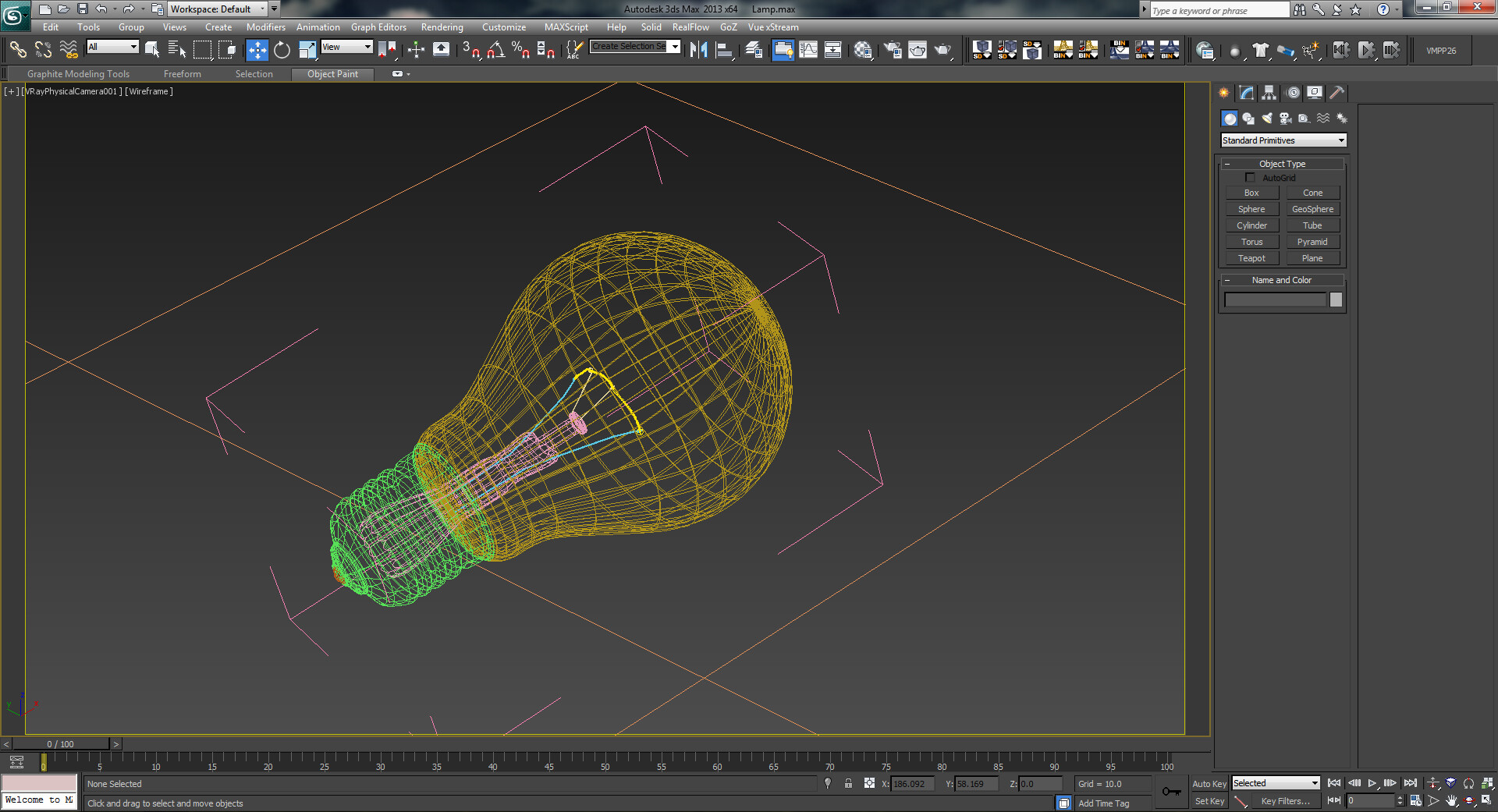Switch to the Freeform ribbon tab
Screen dimensions: 1498x812
182,74
